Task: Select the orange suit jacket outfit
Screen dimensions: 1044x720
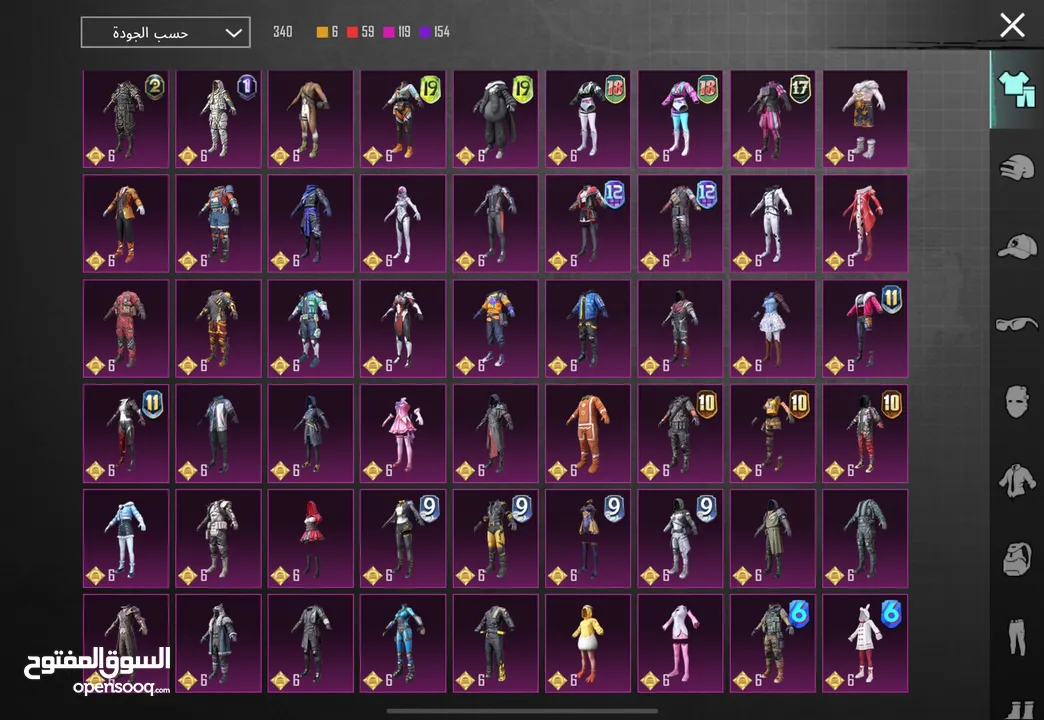Action: [x=126, y=224]
